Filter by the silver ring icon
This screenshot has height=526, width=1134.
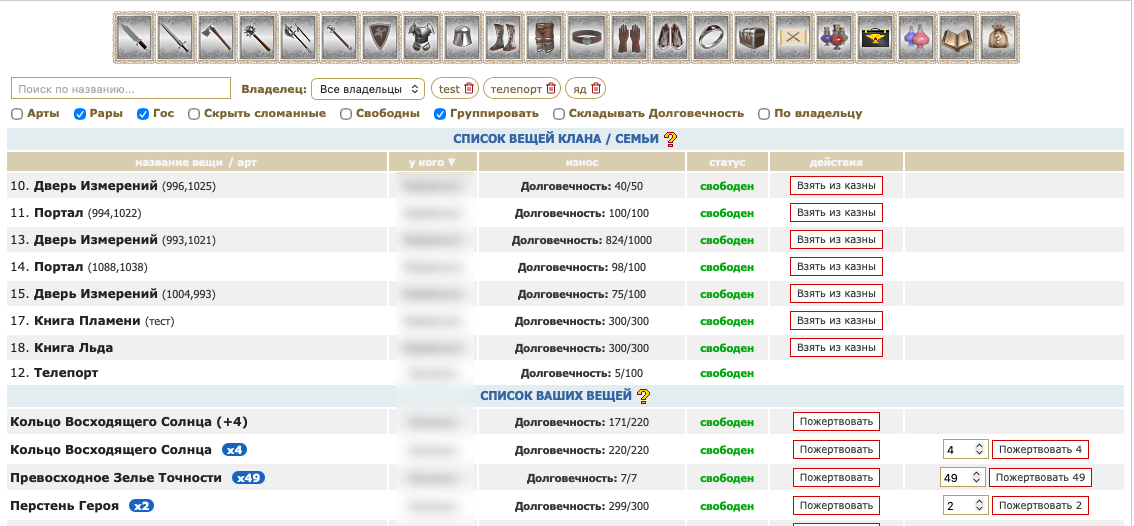(711, 38)
